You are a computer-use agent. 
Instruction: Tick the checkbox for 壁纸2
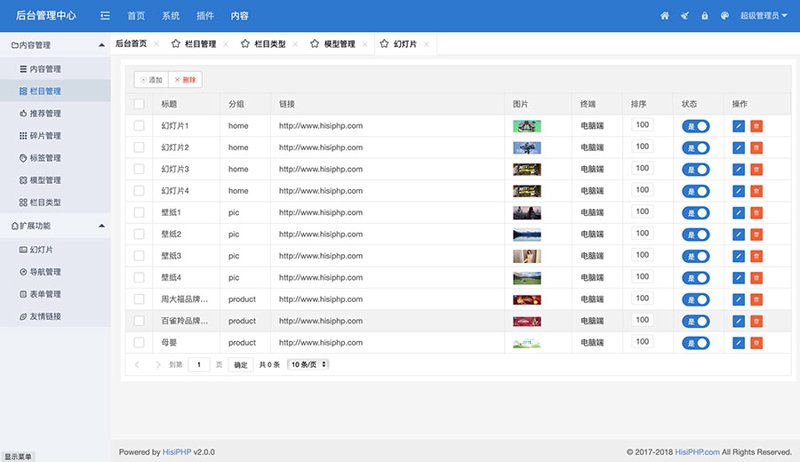[139, 234]
